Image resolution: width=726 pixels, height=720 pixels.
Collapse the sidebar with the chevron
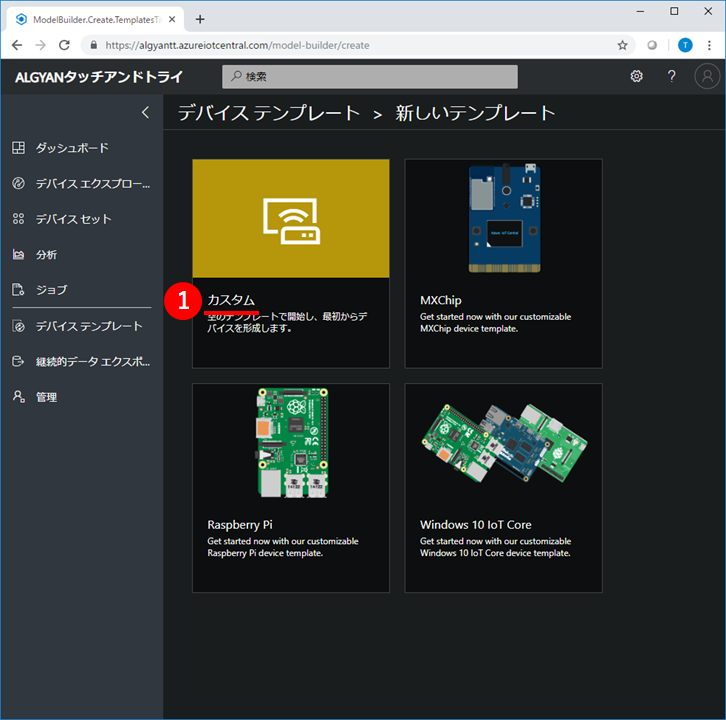pyautogui.click(x=145, y=112)
